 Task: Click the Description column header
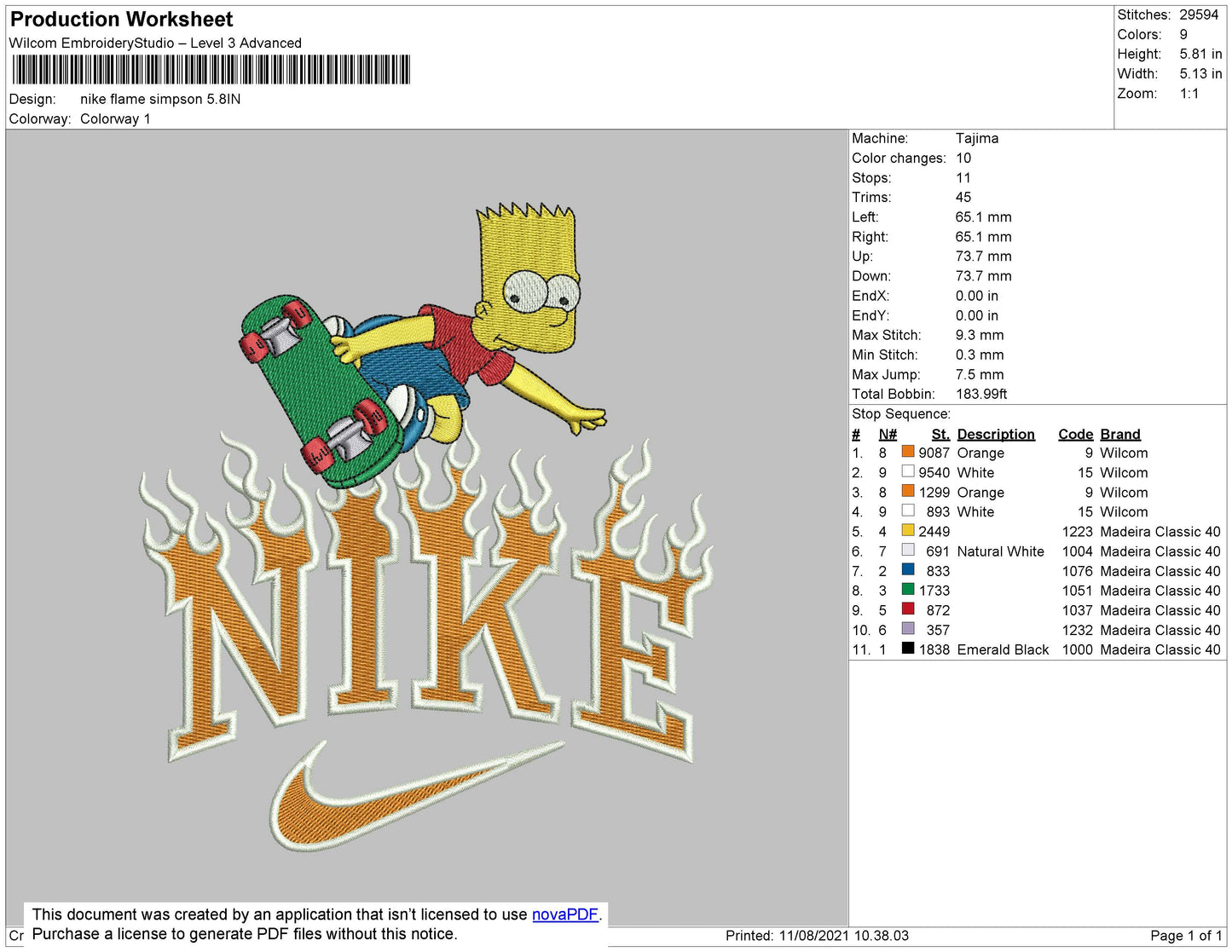pos(995,434)
